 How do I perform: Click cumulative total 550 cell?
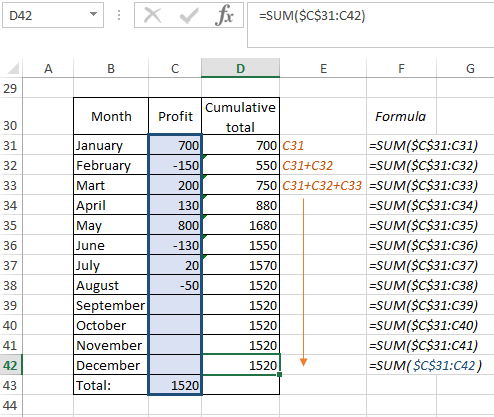240,165
